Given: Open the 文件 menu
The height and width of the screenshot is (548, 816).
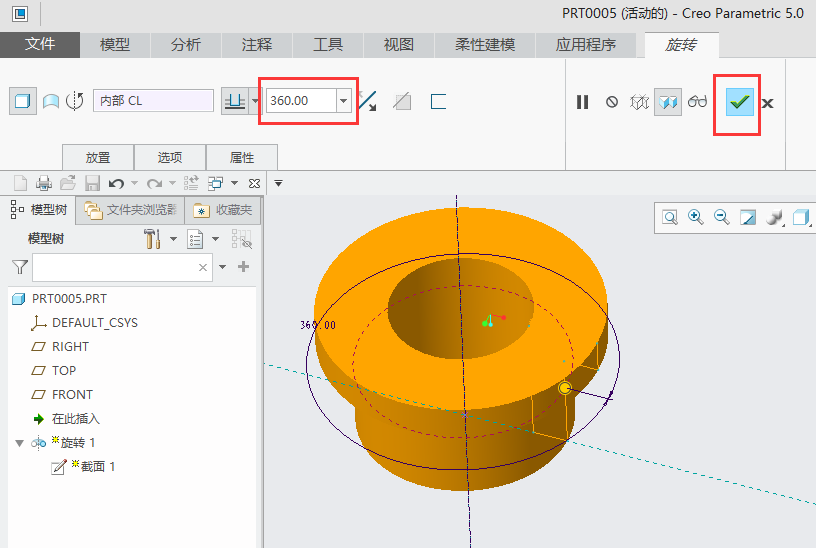Looking at the screenshot, I should [x=40, y=45].
